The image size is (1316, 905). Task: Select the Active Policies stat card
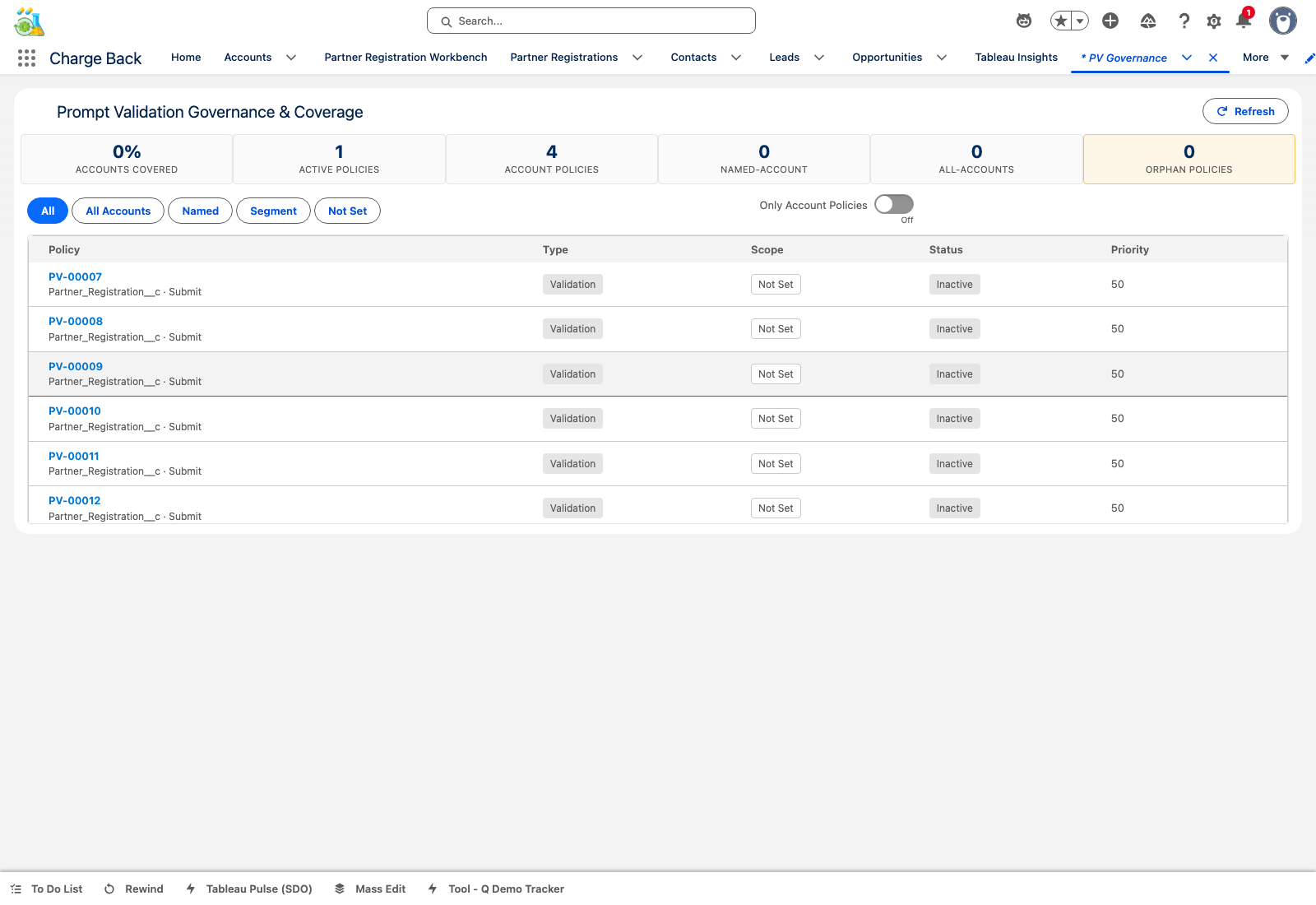coord(339,159)
